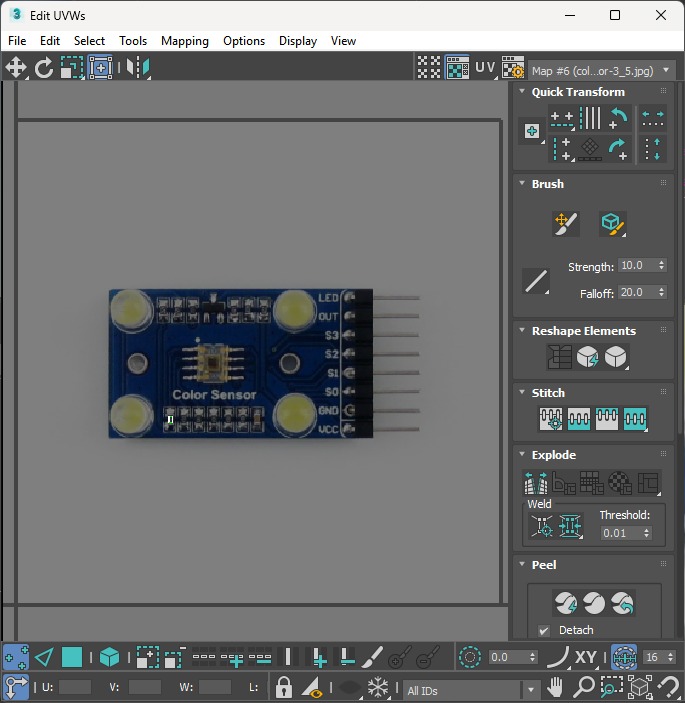This screenshot has width=685, height=703.
Task: Click the Mirror Selected Subobjects icon
Action: pos(138,68)
